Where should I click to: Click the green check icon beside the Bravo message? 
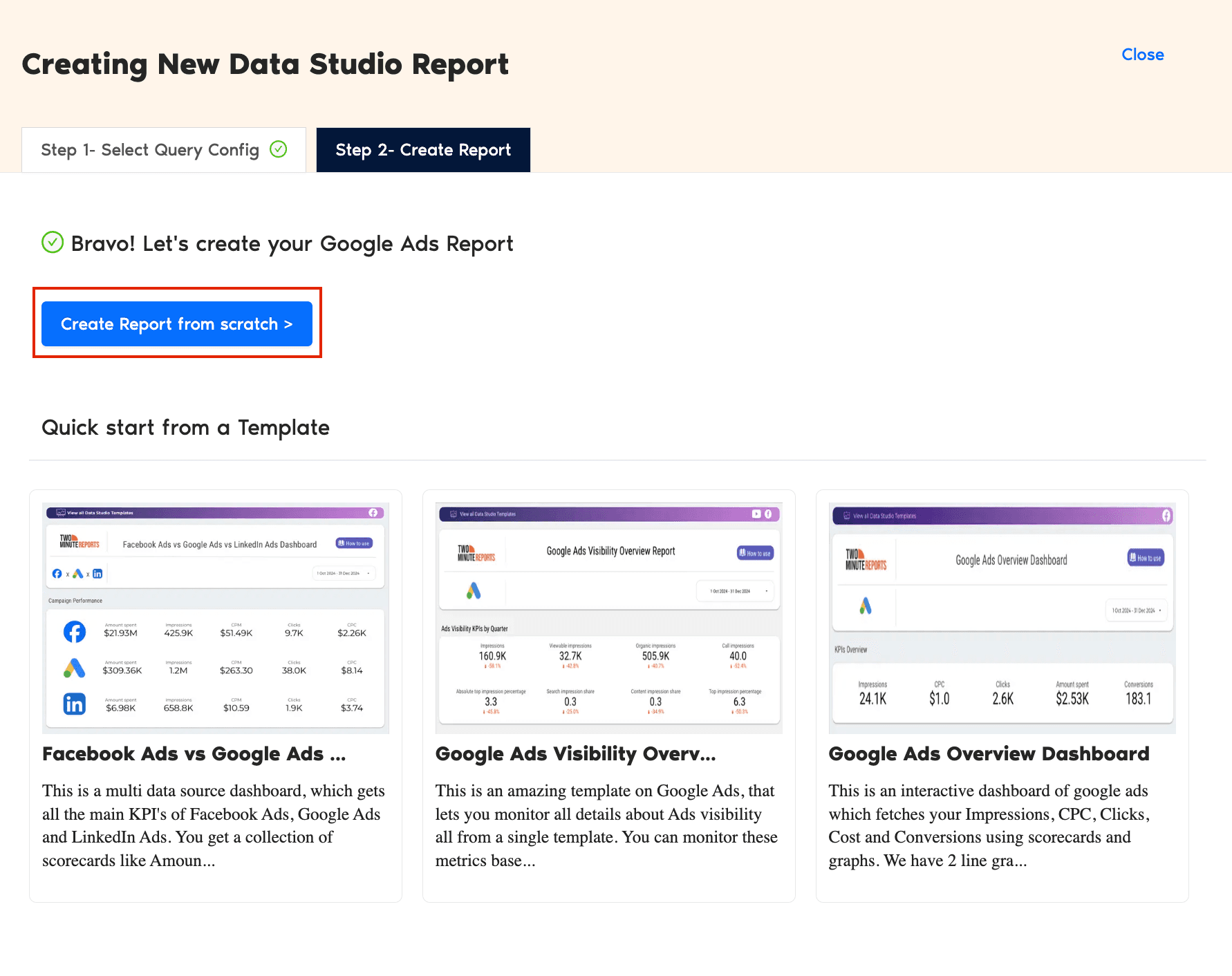tap(52, 243)
